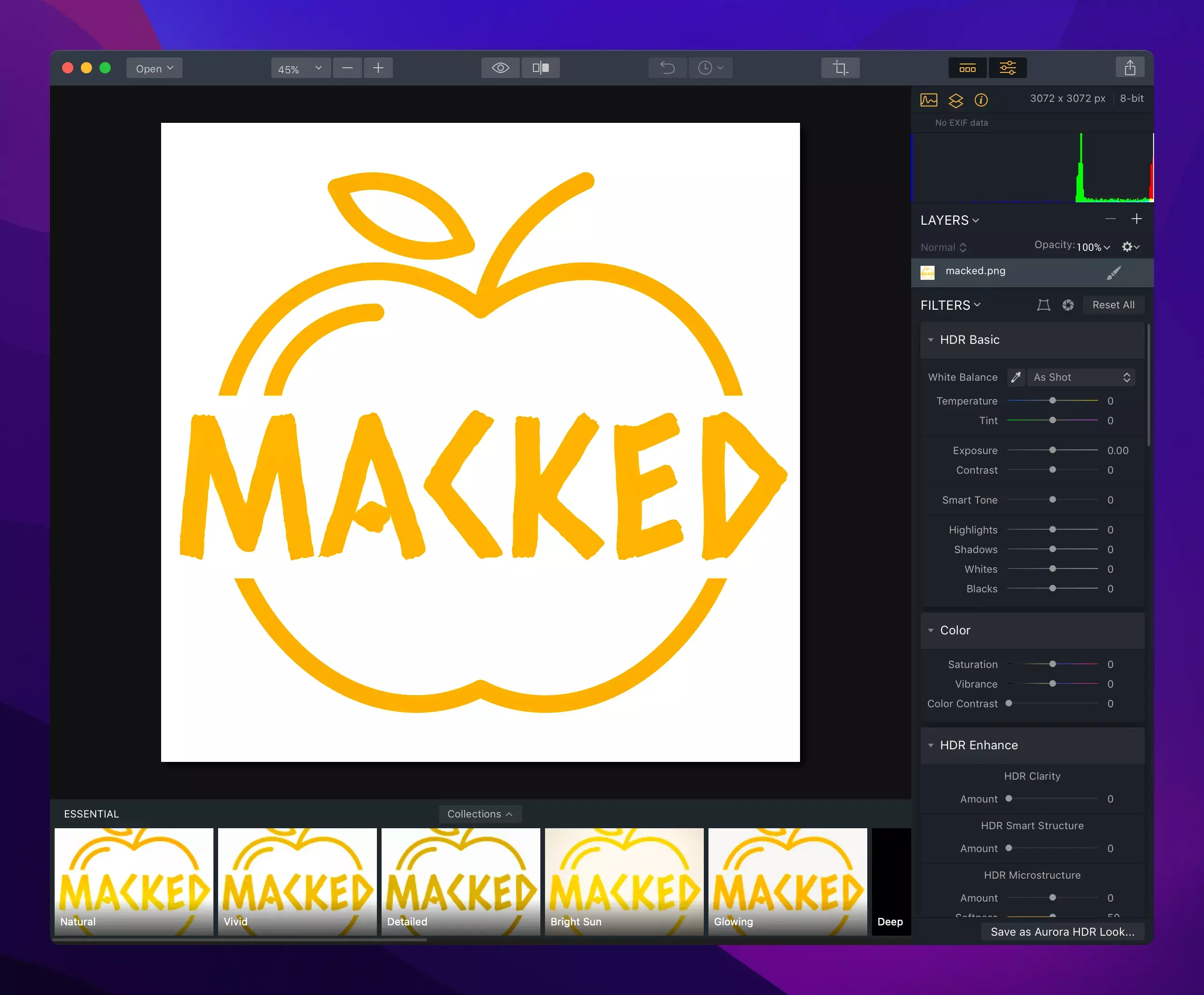Toggle the looks filmstrip panel button
The width and height of the screenshot is (1204, 995).
click(x=967, y=68)
